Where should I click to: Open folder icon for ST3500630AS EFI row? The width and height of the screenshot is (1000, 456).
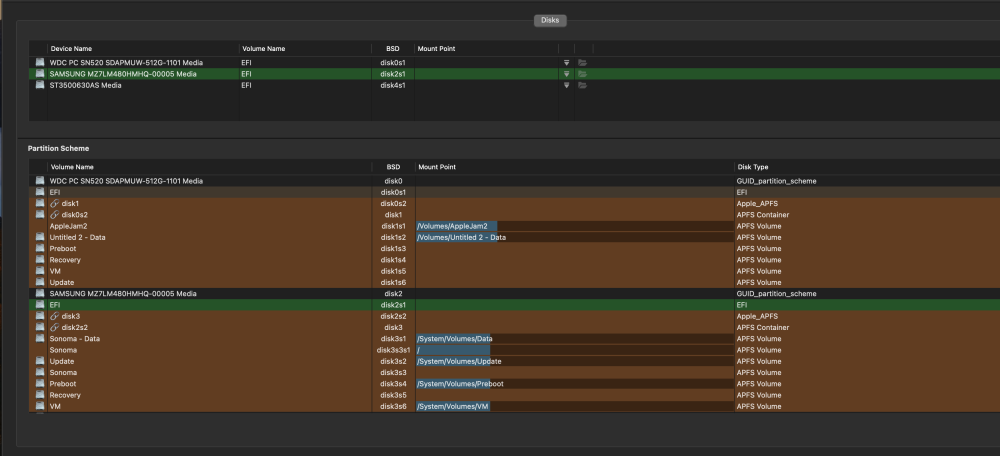point(582,85)
